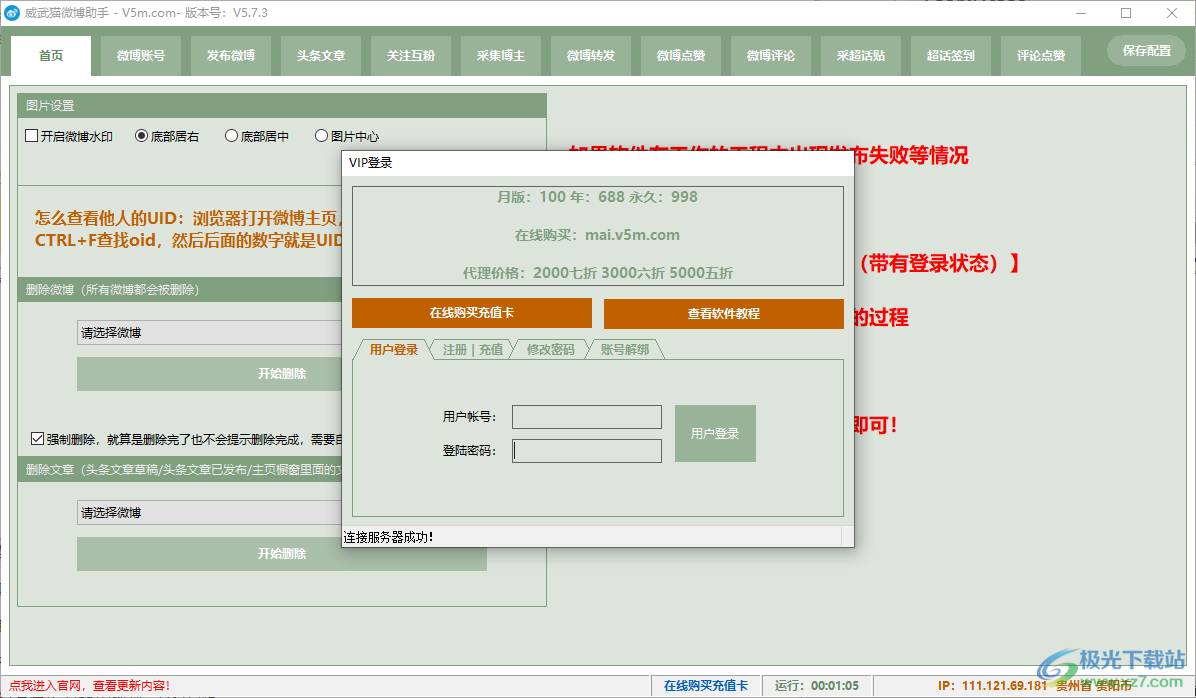
Task: Maximize the application window
Action: click(1126, 13)
